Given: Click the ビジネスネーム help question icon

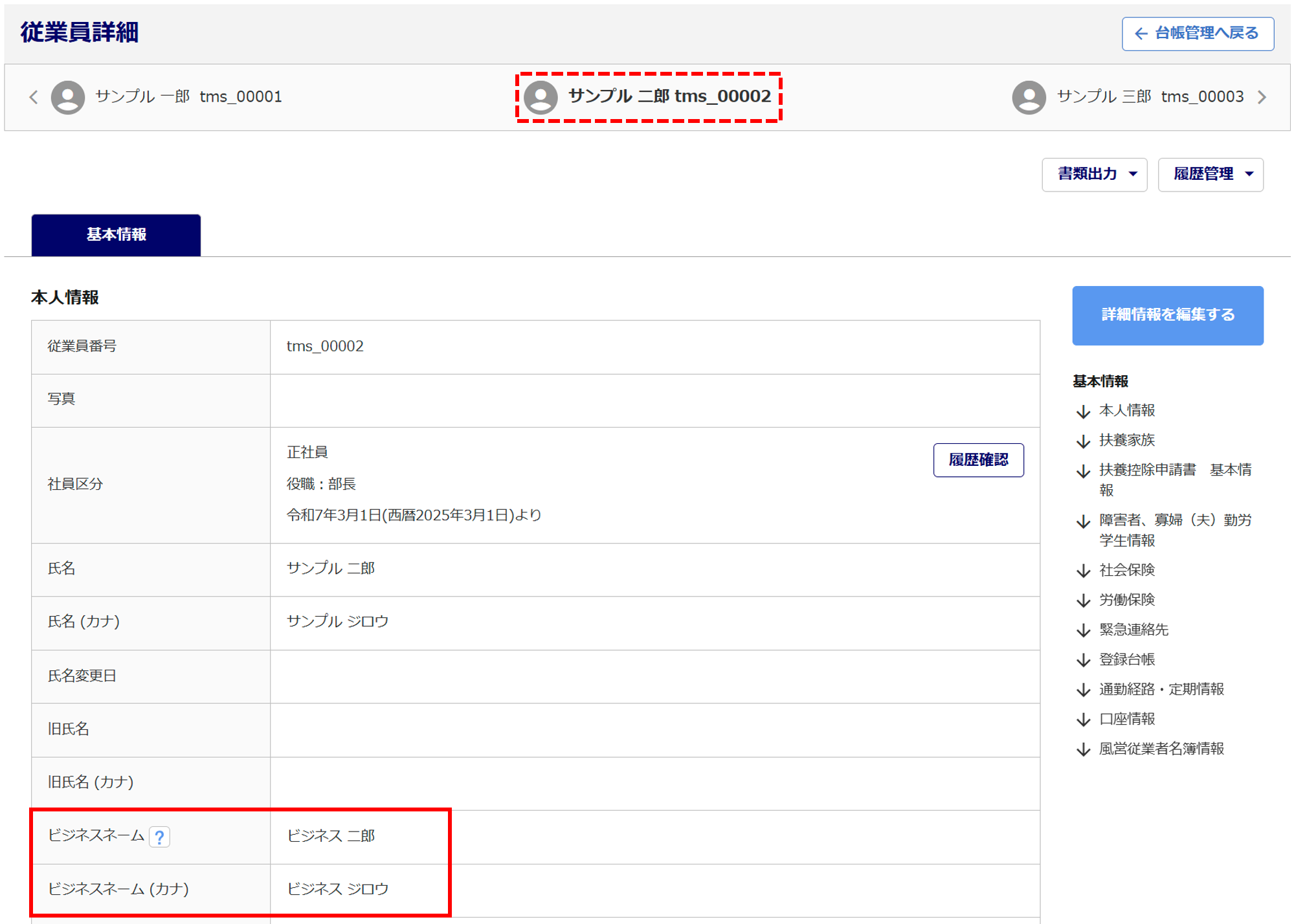Looking at the screenshot, I should point(159,837).
